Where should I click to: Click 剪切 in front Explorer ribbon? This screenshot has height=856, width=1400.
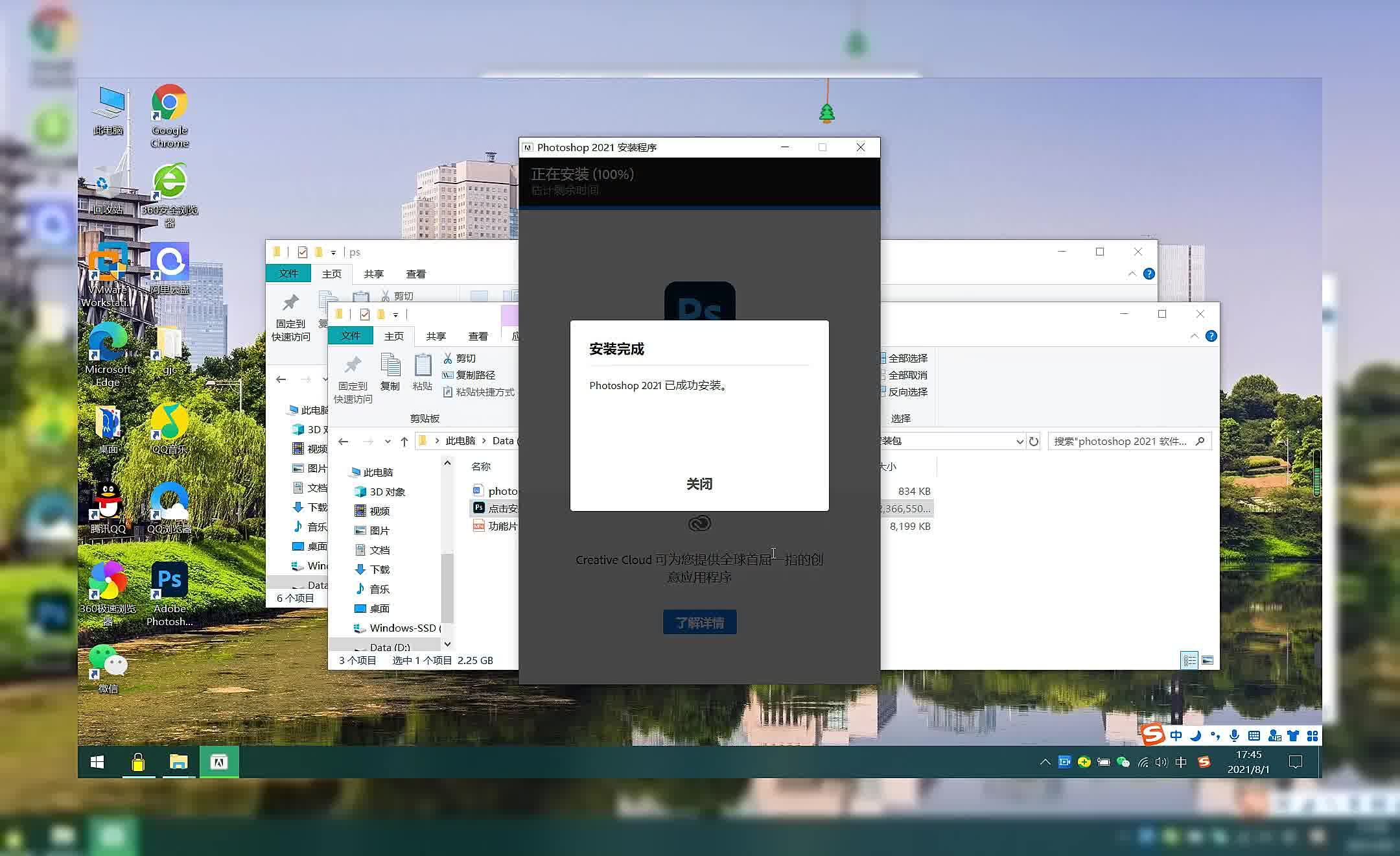(460, 358)
